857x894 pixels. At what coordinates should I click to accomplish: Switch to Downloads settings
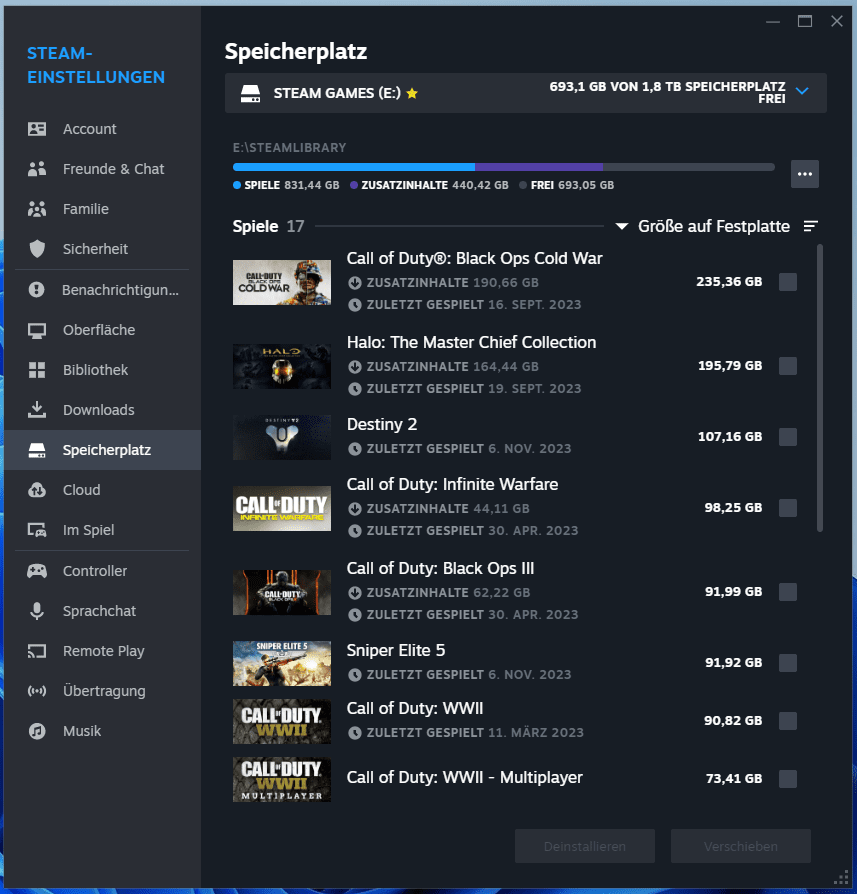[x=103, y=409]
